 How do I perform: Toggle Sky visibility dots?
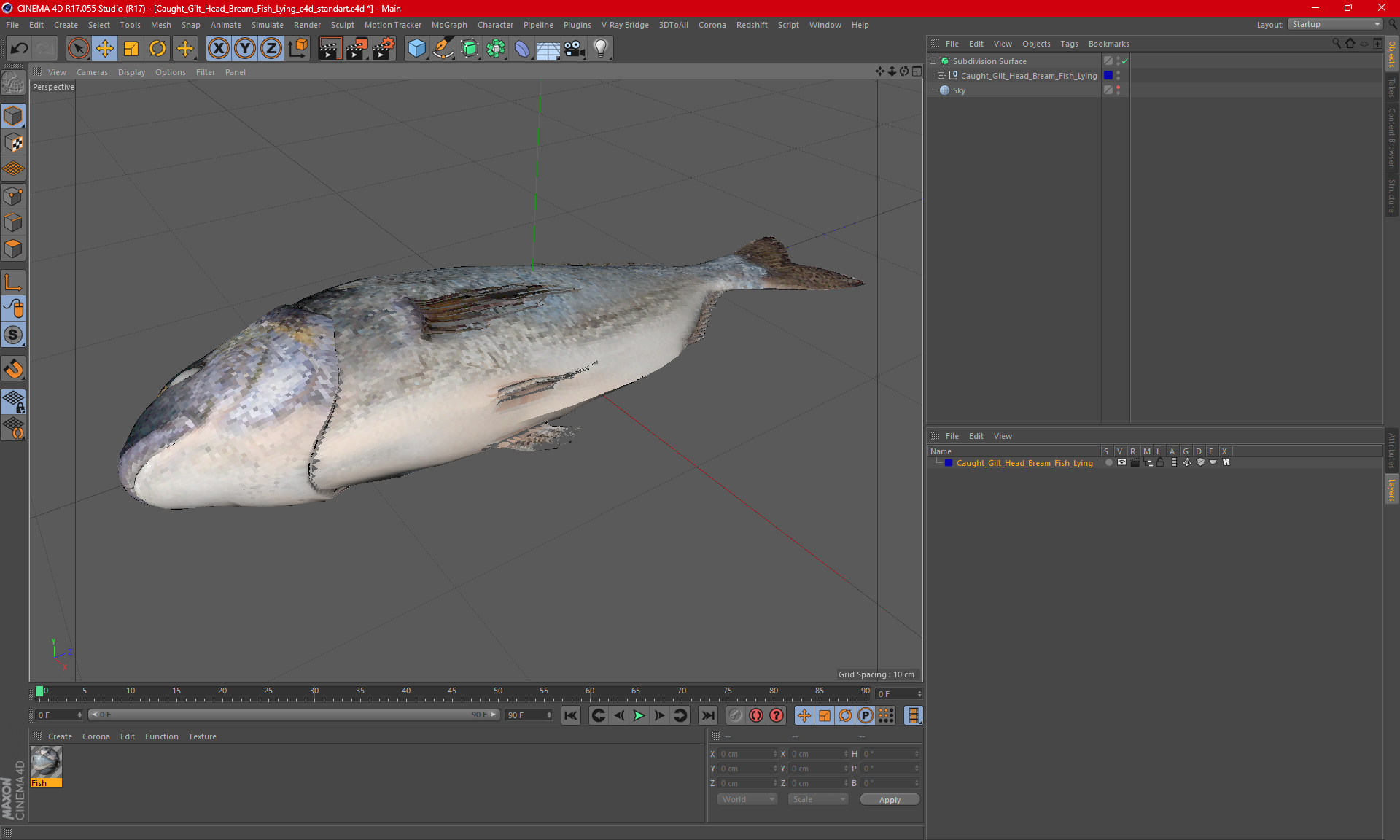coord(1118,90)
